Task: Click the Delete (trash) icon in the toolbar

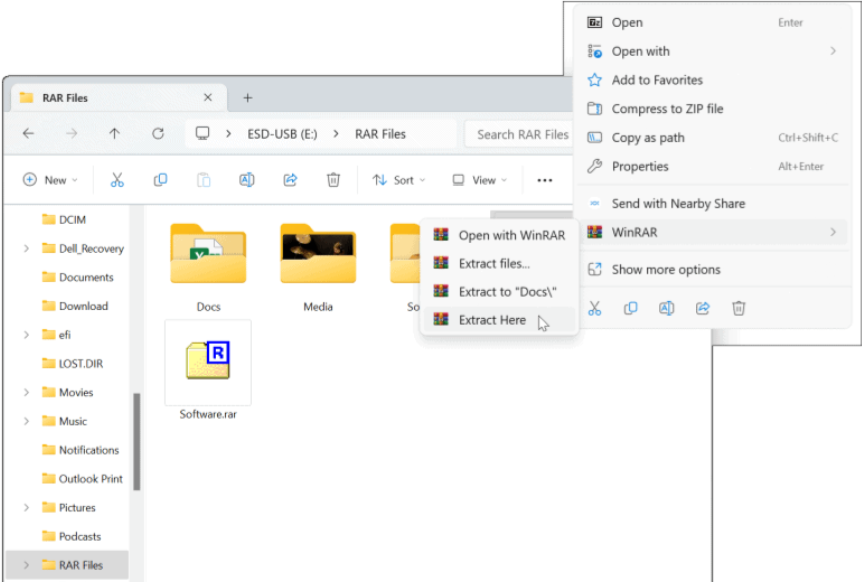Action: pyautogui.click(x=333, y=179)
